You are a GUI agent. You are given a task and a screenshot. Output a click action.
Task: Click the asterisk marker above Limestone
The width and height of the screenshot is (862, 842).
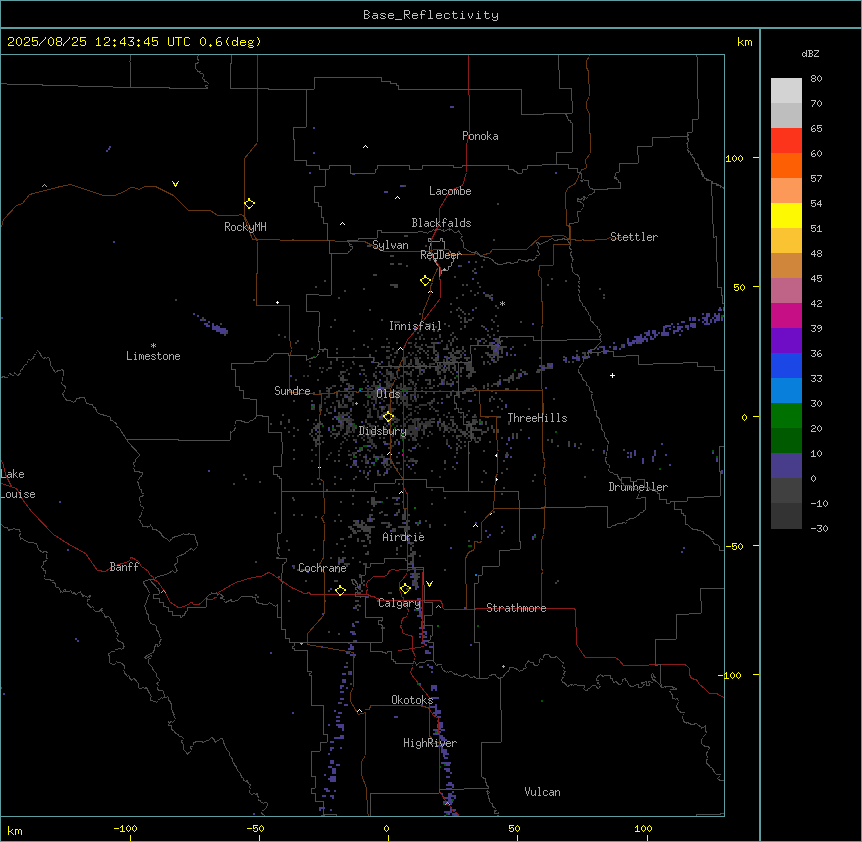tap(153, 346)
